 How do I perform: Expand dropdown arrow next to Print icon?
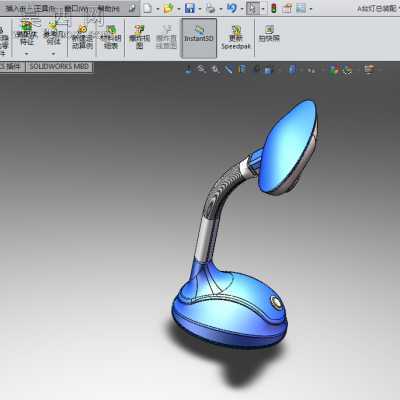[x=221, y=9]
